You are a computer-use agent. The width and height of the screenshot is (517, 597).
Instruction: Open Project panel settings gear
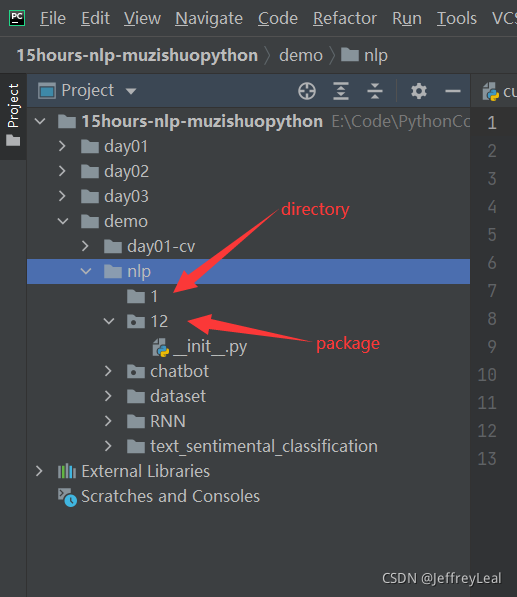pos(418,91)
